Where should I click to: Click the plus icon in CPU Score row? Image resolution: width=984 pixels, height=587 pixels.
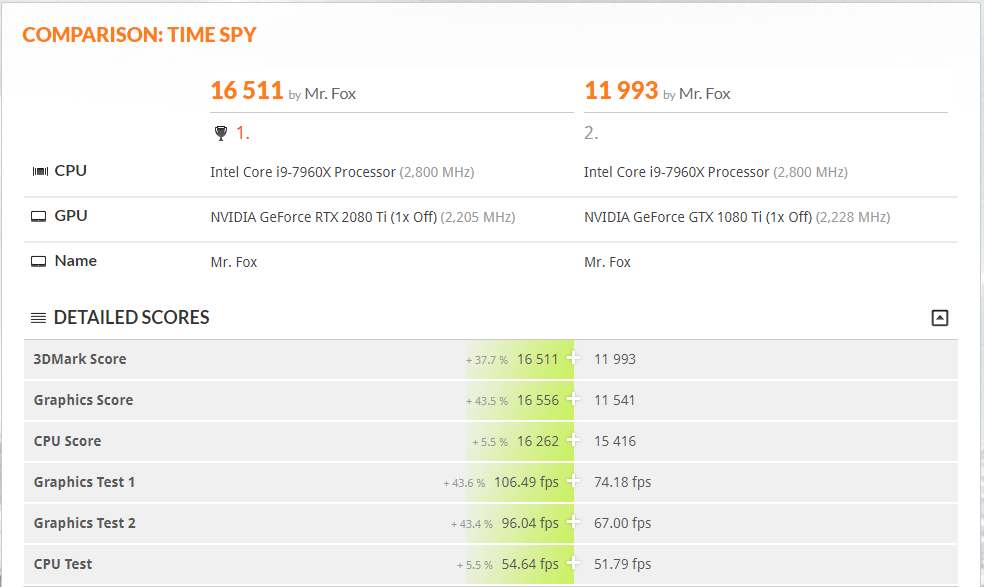(573, 441)
